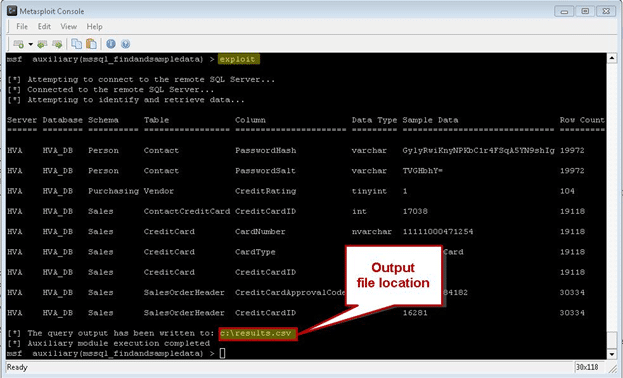Click sample data '17038'
The height and width of the screenshot is (378, 623).
[x=415, y=211]
